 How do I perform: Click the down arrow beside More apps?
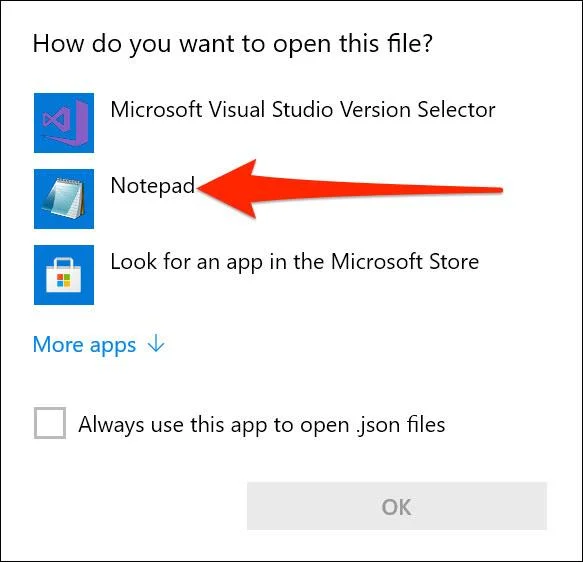156,343
